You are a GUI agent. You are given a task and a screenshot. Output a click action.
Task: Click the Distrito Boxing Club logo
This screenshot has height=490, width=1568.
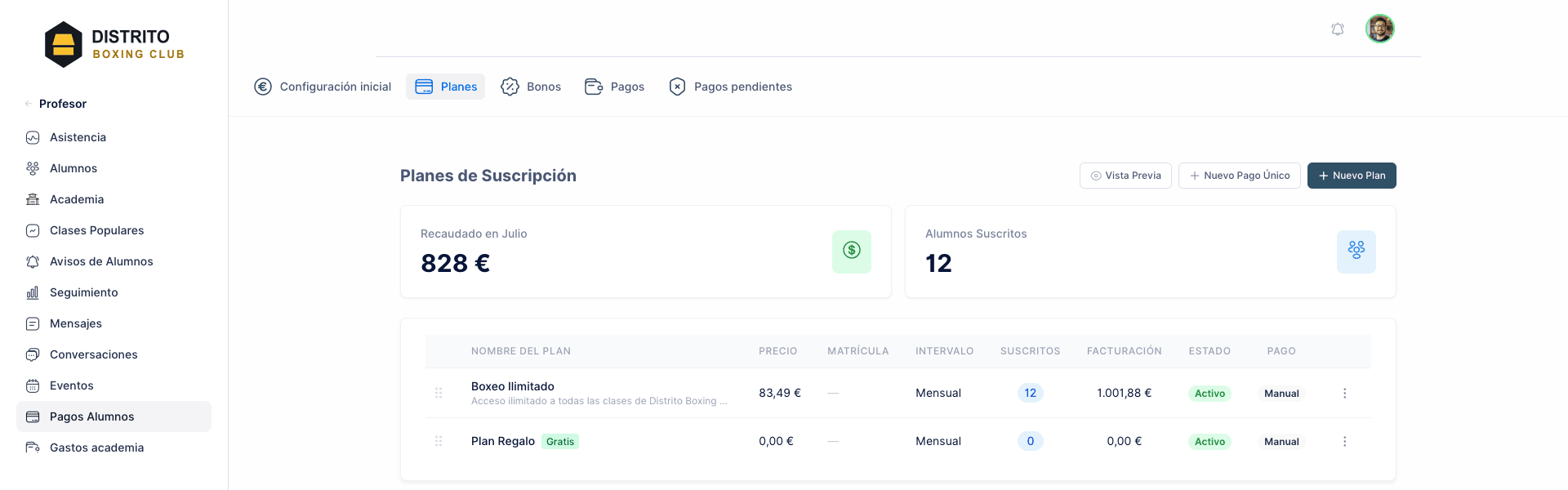tap(114, 45)
